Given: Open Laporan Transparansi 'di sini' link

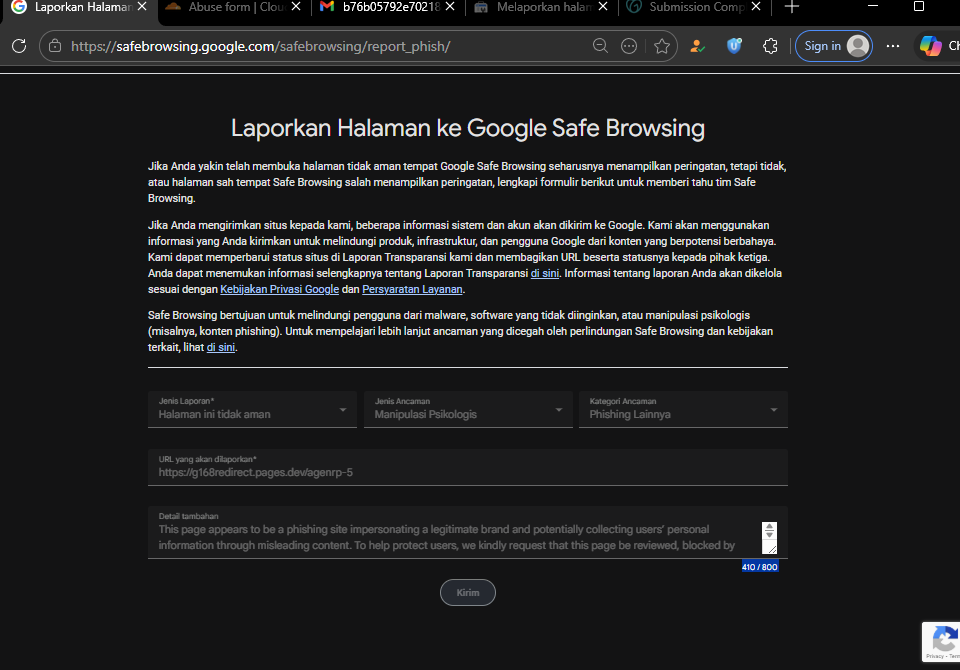Looking at the screenshot, I should (544, 273).
